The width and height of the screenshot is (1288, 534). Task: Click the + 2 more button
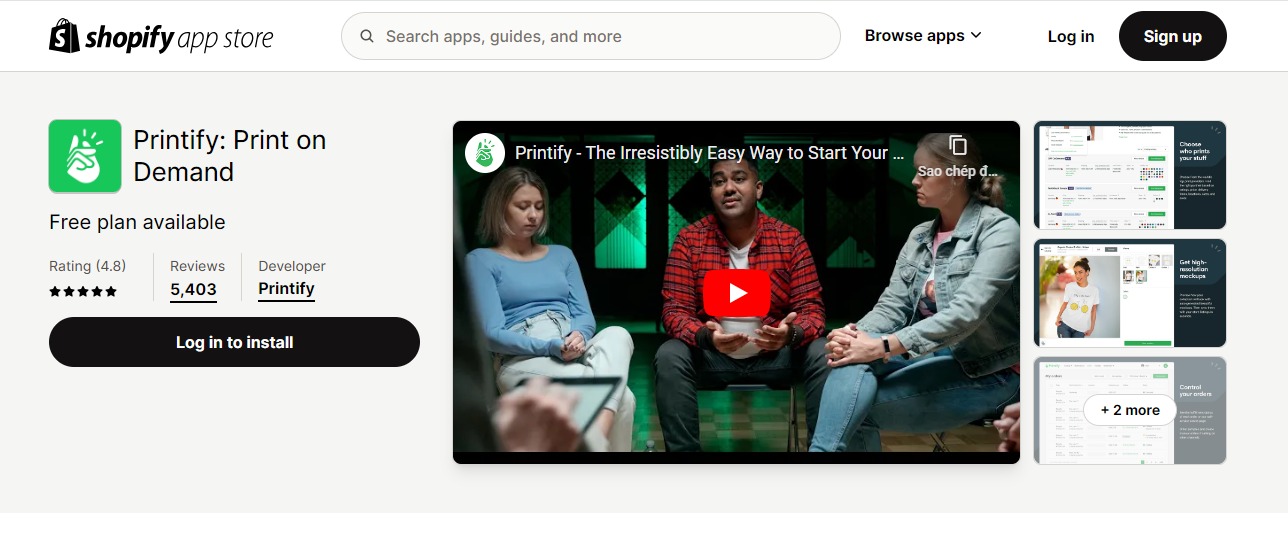coord(1130,410)
